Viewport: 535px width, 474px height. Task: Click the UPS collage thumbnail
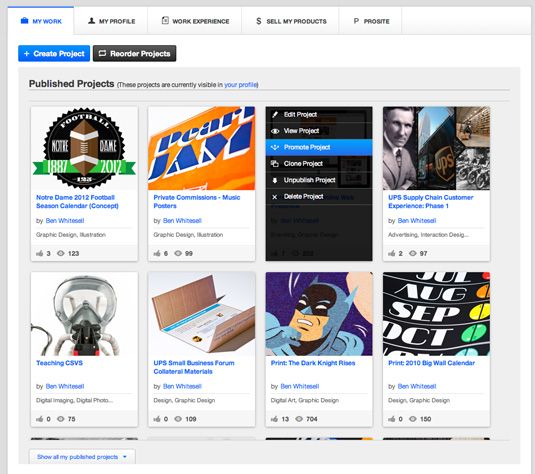(436, 148)
